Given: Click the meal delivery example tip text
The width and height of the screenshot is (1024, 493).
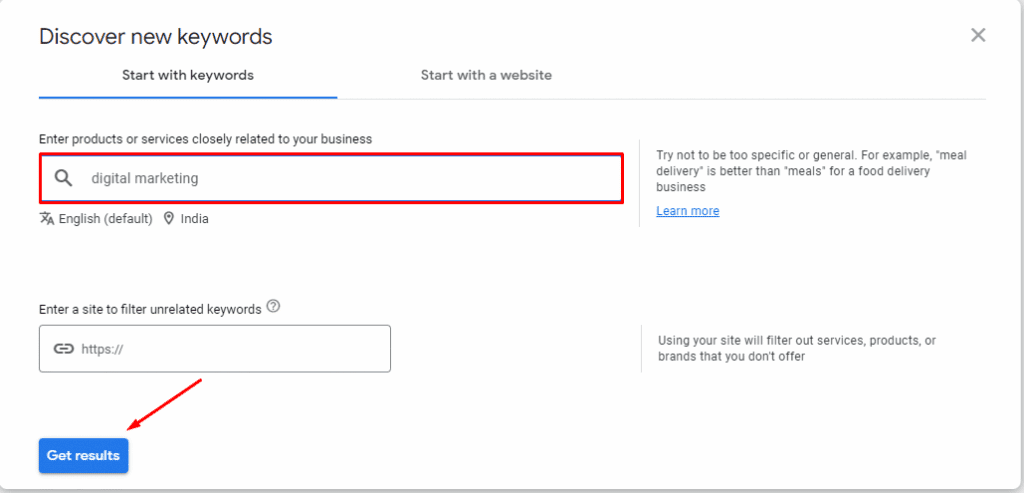Looking at the screenshot, I should 810,171.
